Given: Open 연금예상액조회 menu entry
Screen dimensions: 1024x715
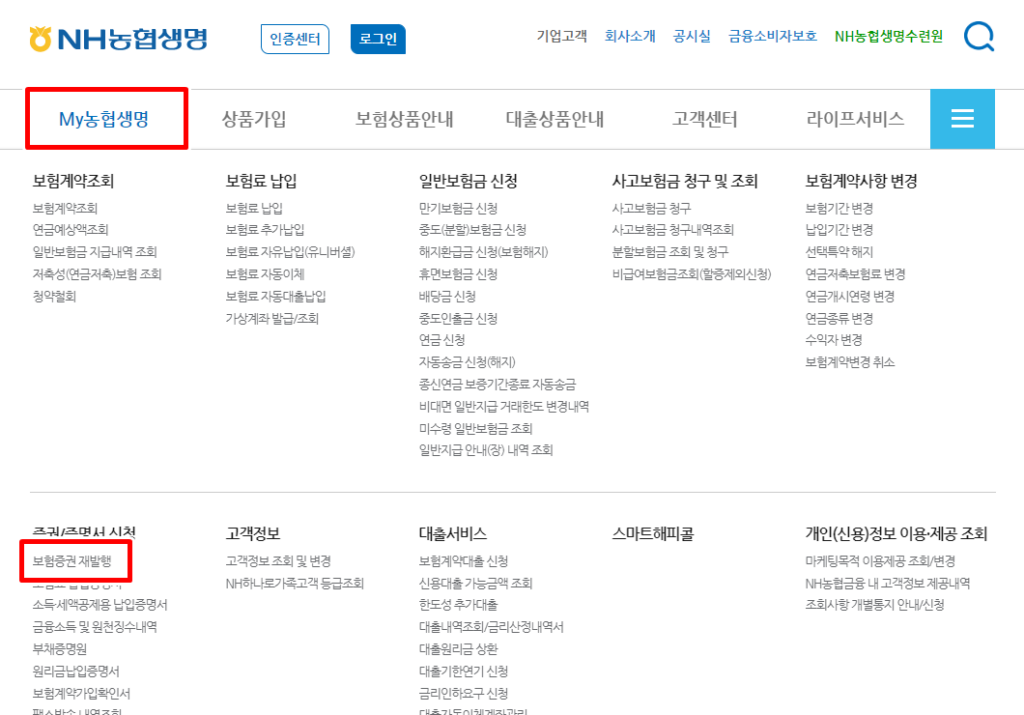Looking at the screenshot, I should click(71, 230).
